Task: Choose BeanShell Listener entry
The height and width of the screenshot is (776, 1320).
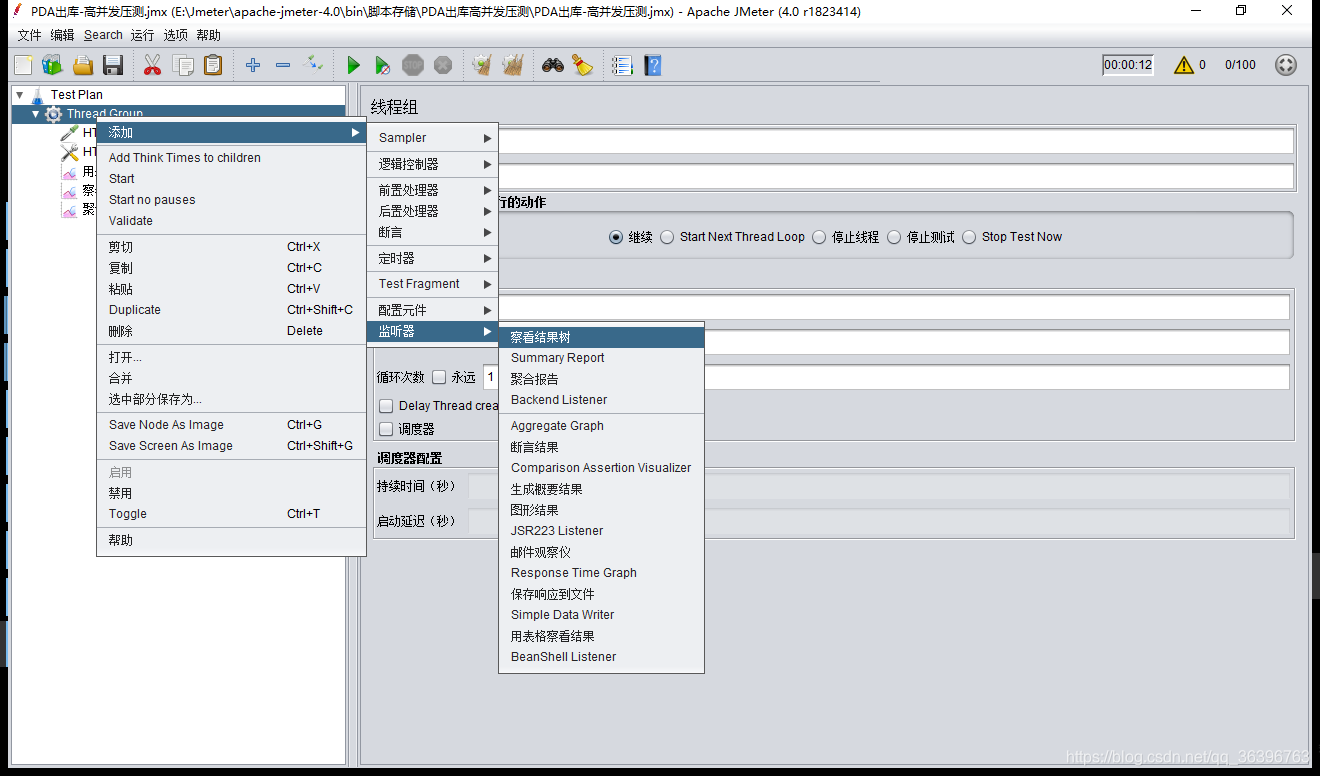Action: click(x=601, y=657)
